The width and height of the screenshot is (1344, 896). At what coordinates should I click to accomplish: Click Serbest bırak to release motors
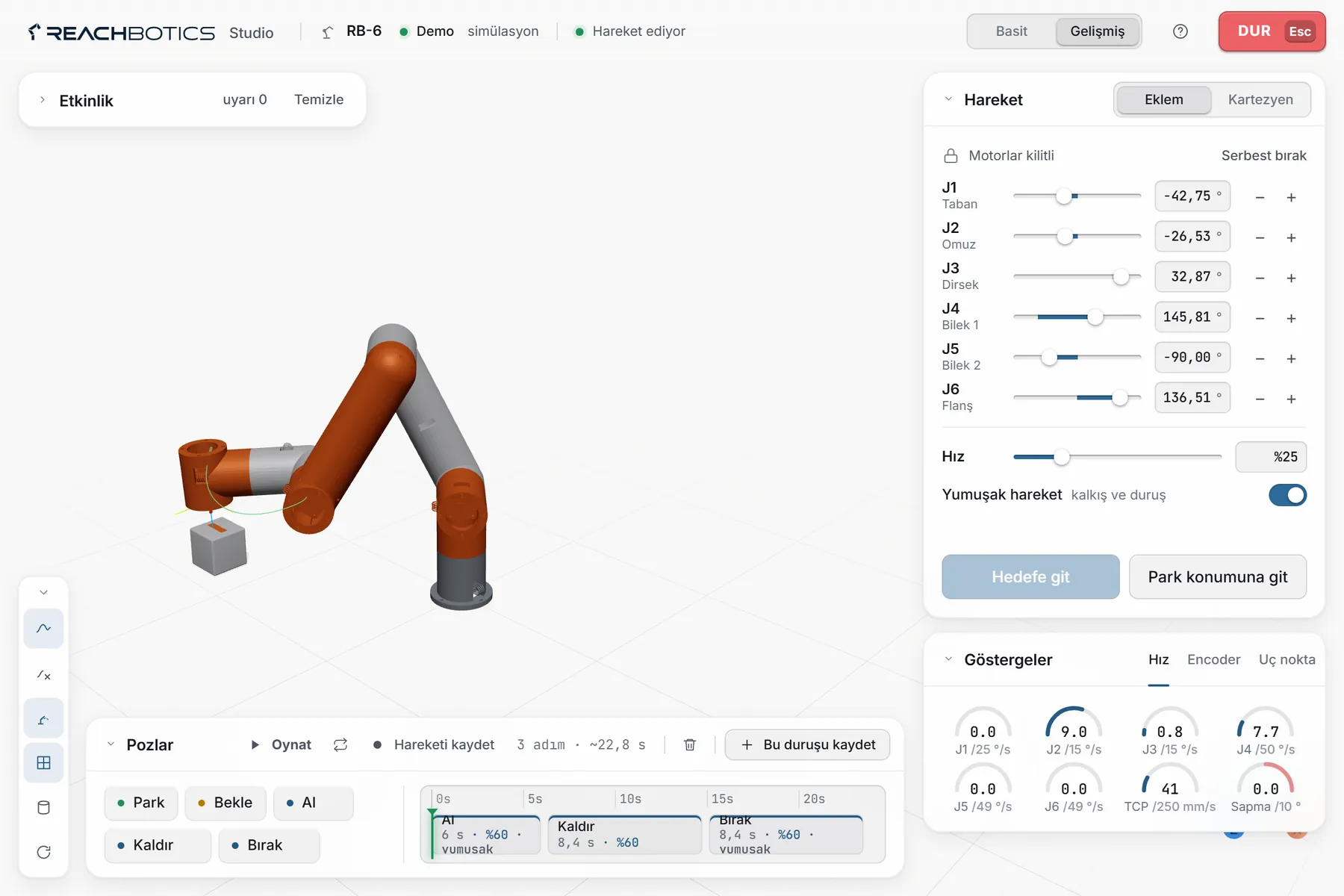click(1263, 155)
